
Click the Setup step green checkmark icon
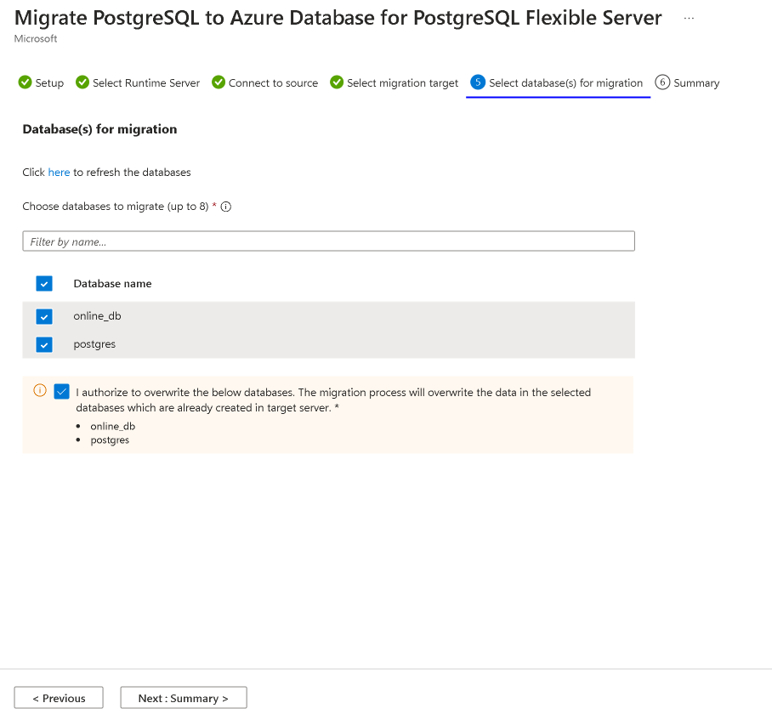[x=25, y=83]
